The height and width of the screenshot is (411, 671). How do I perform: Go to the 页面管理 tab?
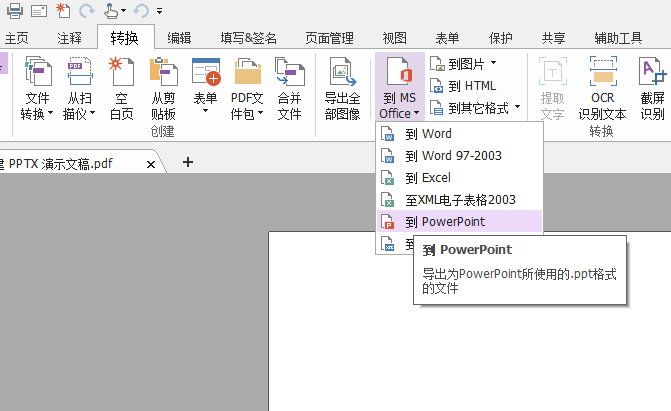330,39
